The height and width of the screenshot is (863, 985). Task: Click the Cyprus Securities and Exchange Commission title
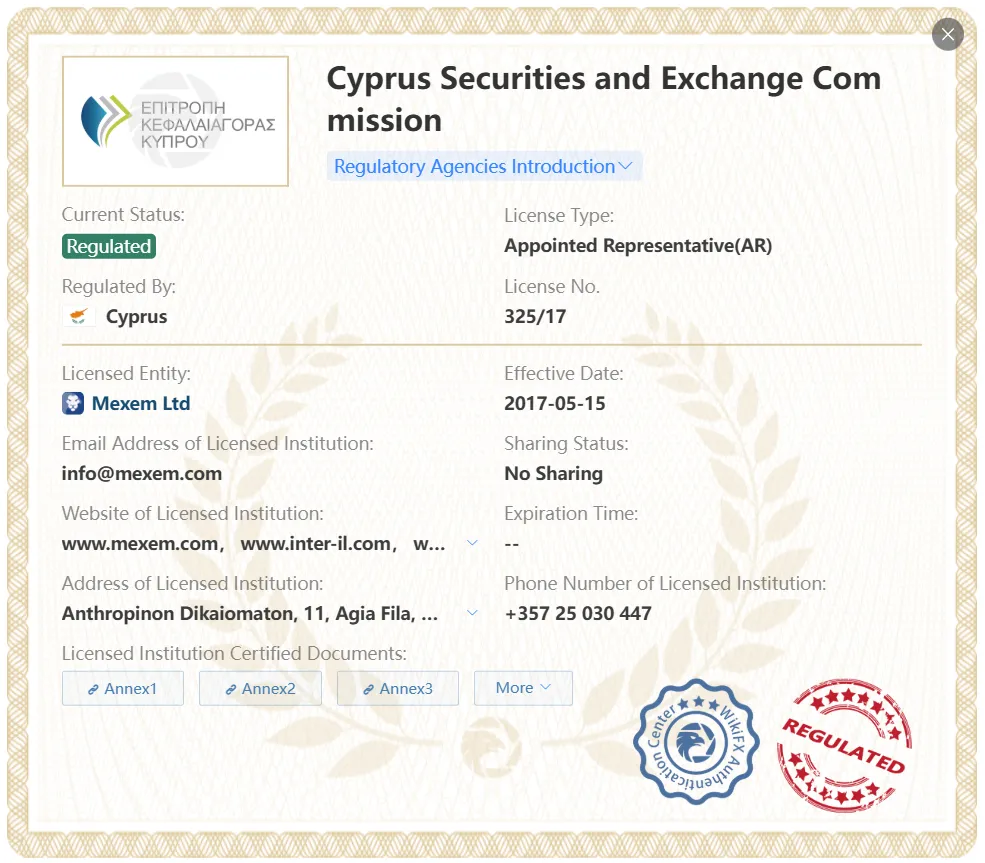[x=604, y=99]
